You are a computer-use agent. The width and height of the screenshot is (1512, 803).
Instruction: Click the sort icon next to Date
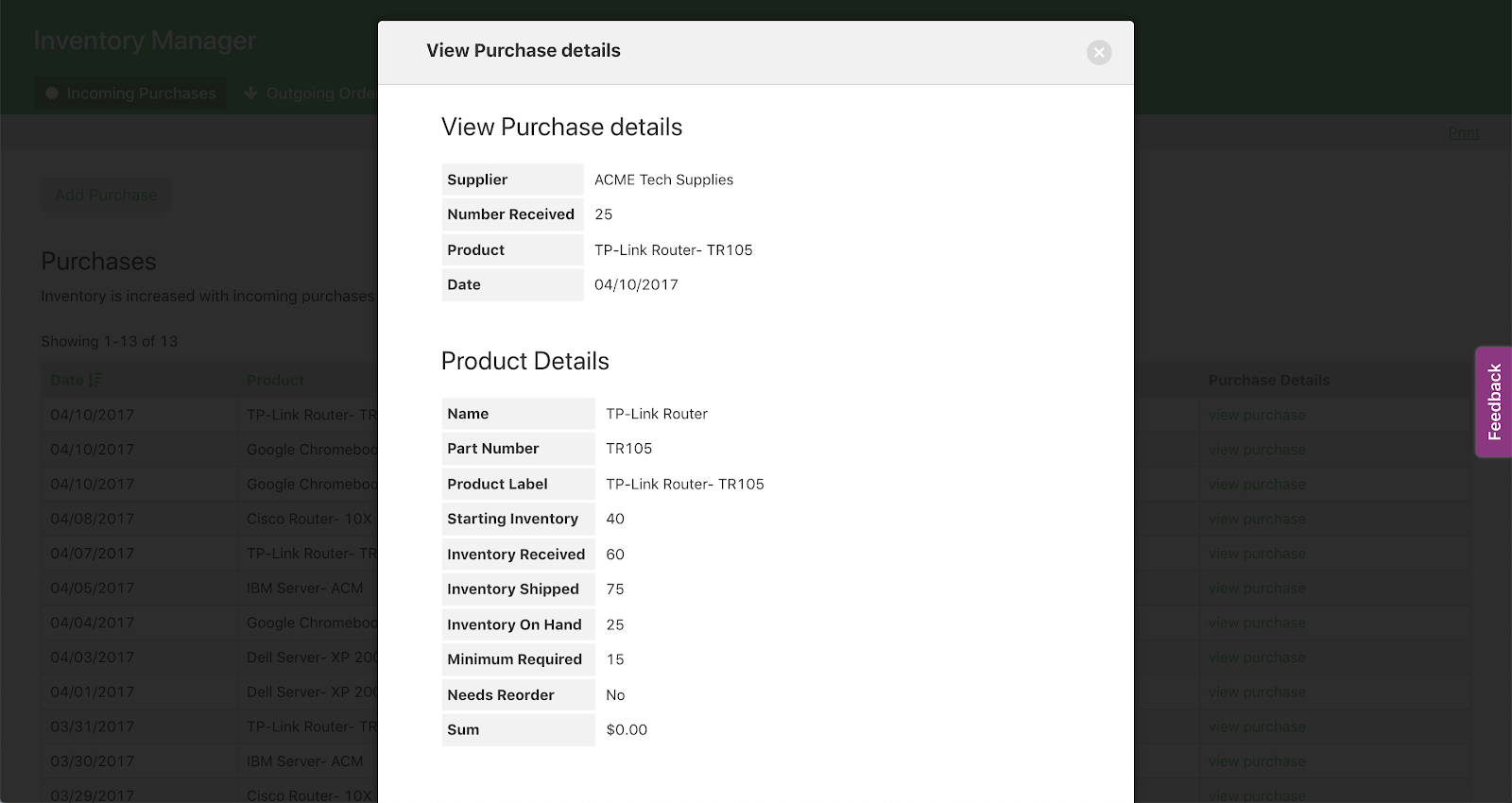pos(95,380)
